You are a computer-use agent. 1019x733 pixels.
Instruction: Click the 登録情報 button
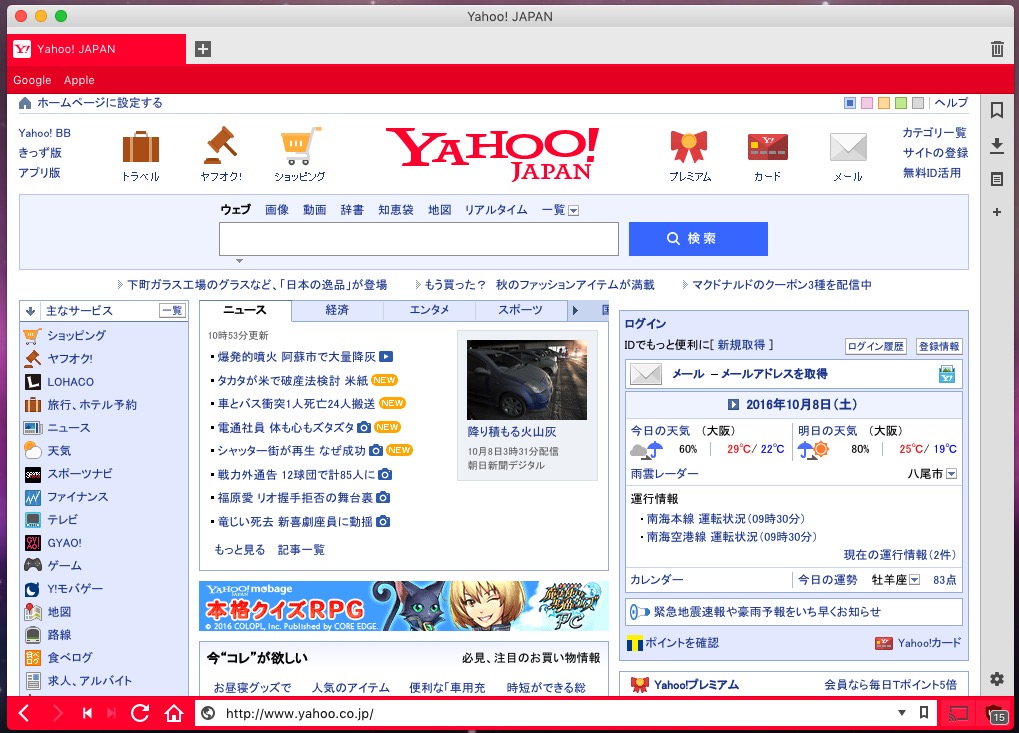pos(939,346)
